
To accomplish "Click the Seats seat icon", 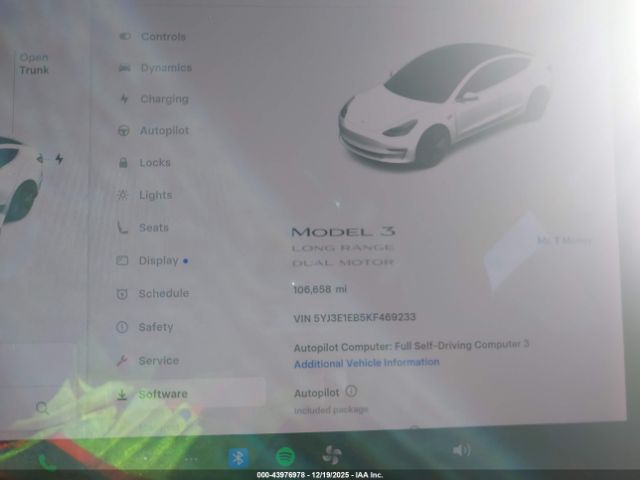I will click(x=122, y=227).
